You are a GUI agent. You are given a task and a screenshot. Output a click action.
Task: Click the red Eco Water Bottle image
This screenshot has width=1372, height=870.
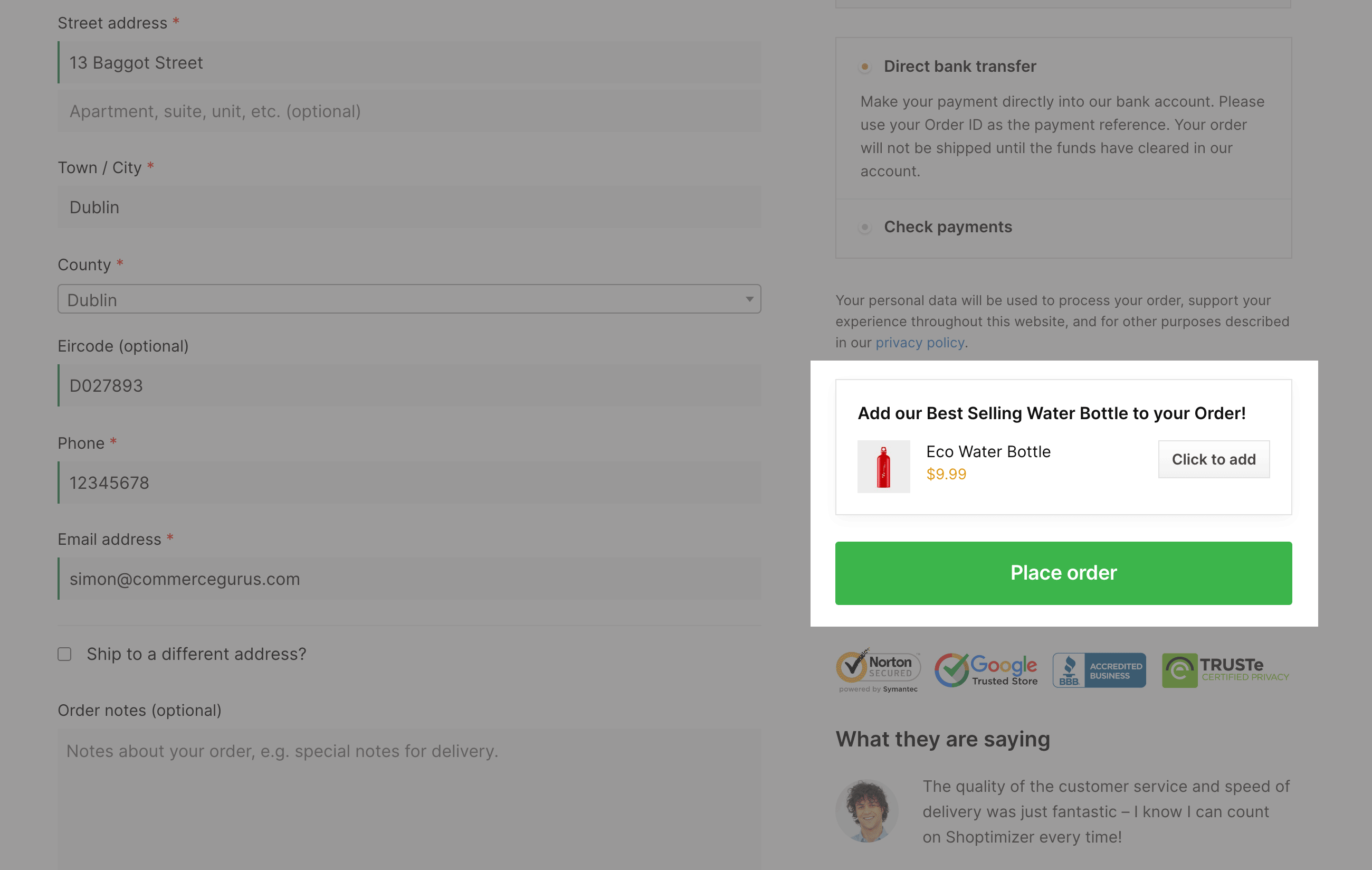coord(884,466)
